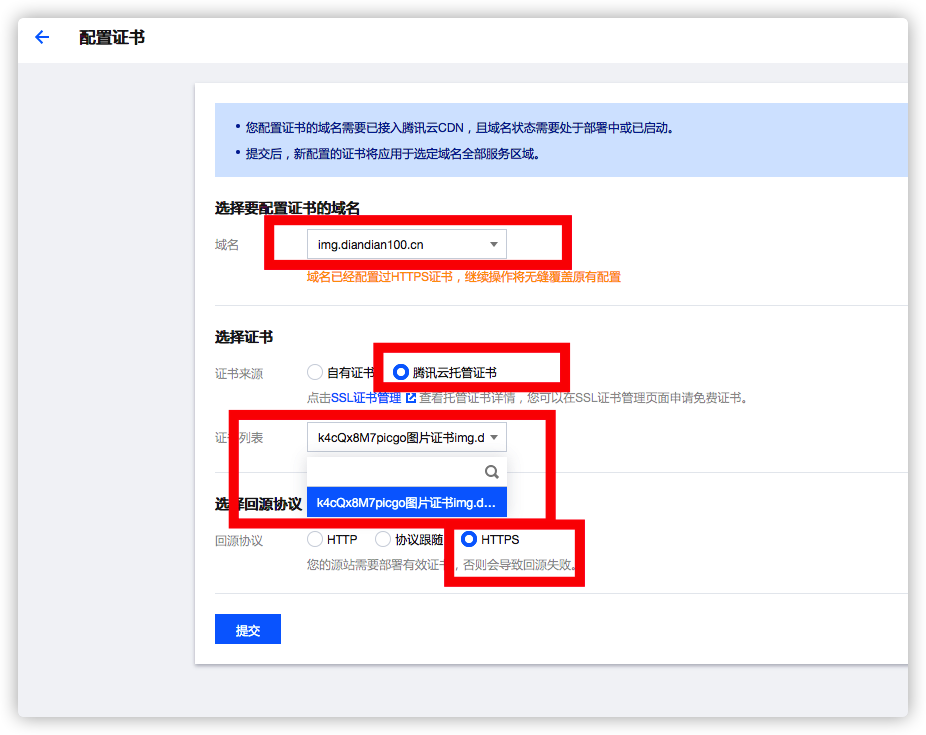Viewport: 926px width, 735px height.
Task: Click the blue info banner about 腾讯云CDN
Action: 560,141
